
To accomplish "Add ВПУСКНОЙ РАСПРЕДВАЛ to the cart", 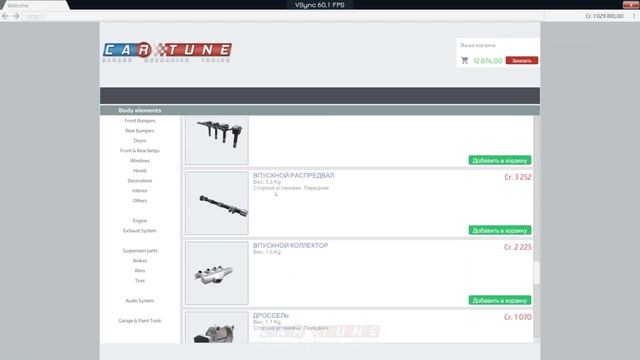I will point(500,230).
